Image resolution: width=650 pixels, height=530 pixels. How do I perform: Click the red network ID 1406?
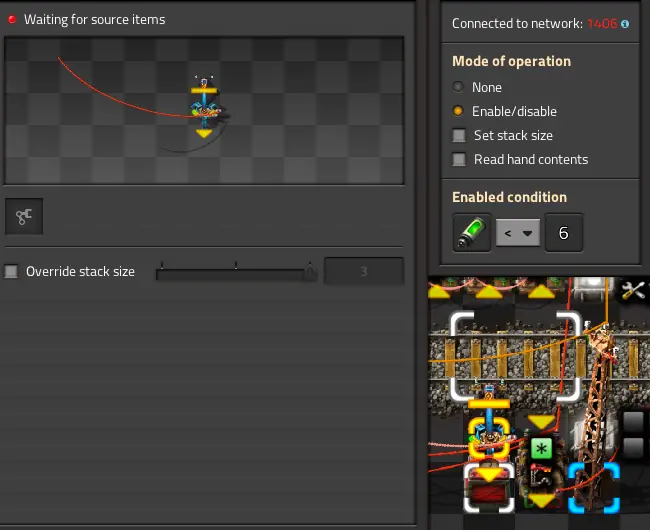tap(602, 24)
